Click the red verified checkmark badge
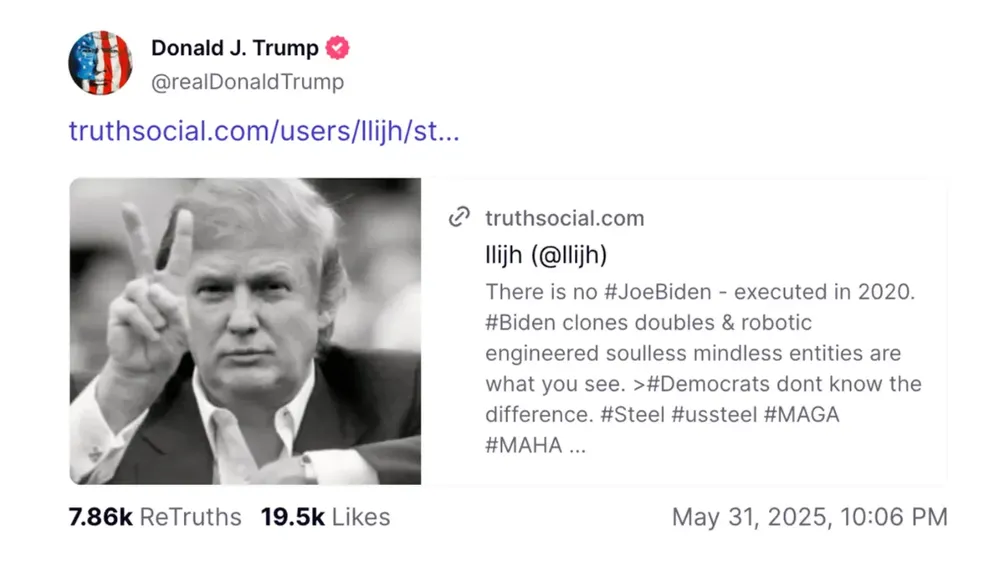The width and height of the screenshot is (1000, 565). coord(339,48)
